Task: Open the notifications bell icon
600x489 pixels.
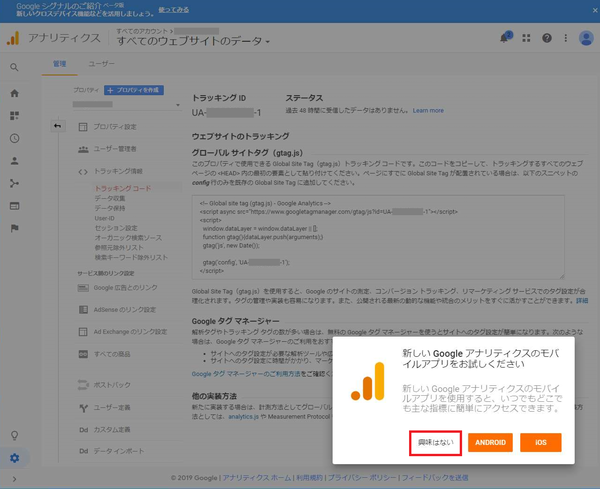Action: pyautogui.click(x=505, y=38)
